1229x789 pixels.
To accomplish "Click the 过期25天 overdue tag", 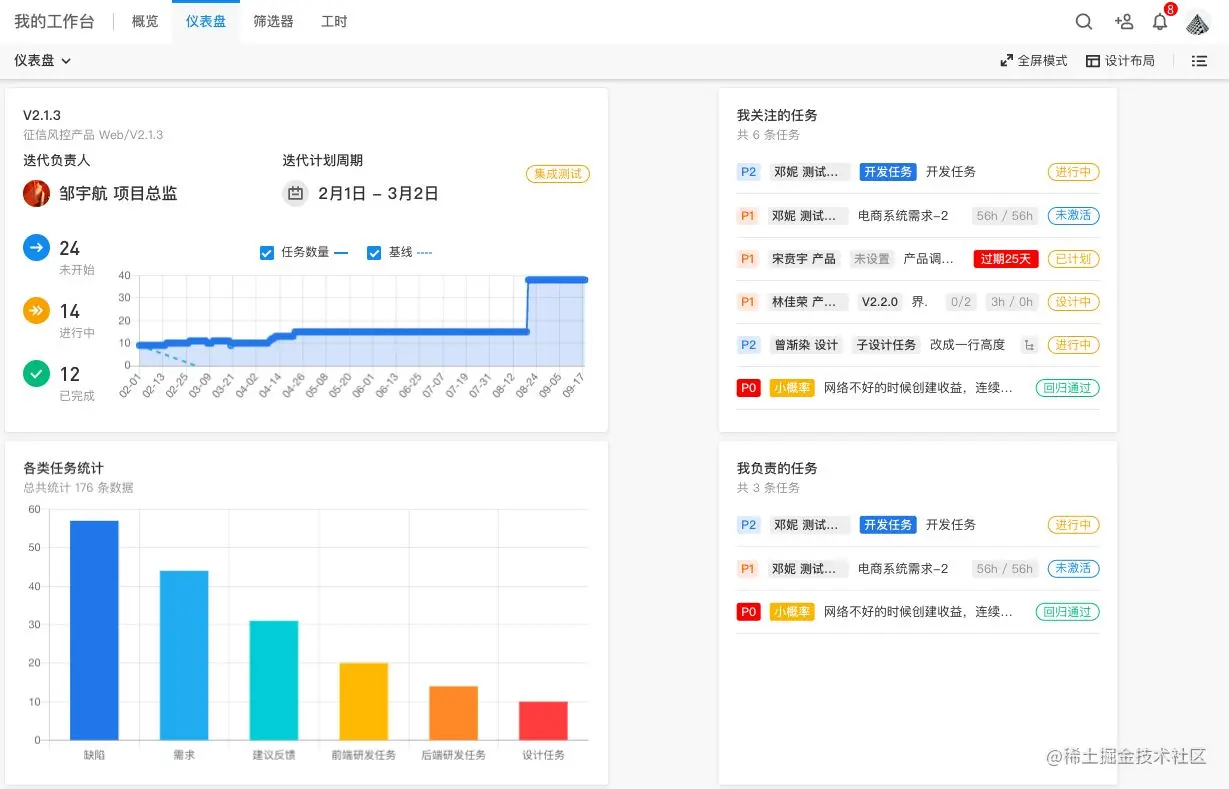I will (x=1006, y=259).
